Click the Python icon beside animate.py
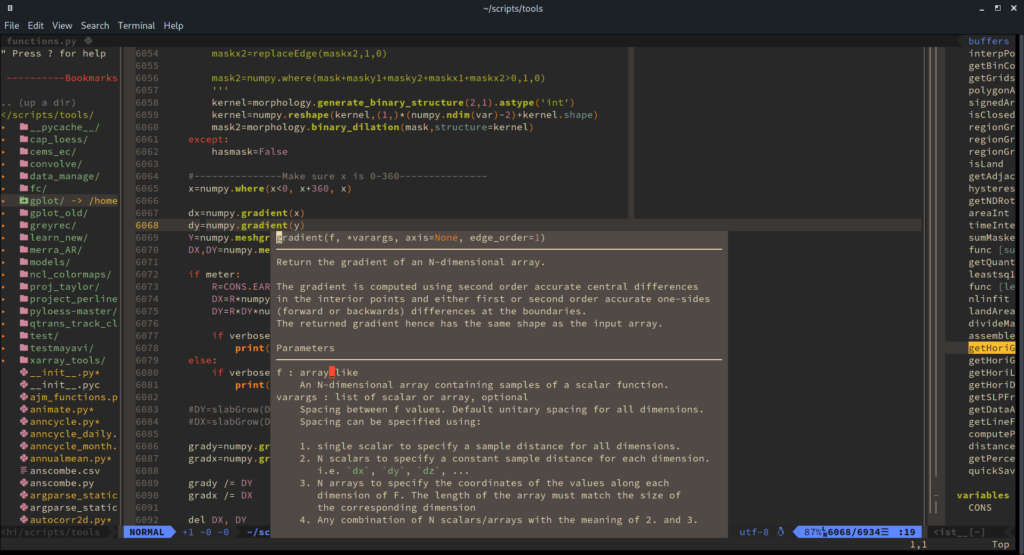This screenshot has width=1024, height=555. click(x=24, y=409)
